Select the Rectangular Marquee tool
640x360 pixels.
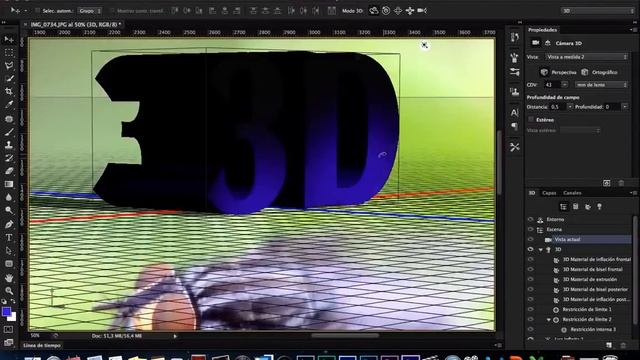point(9,53)
